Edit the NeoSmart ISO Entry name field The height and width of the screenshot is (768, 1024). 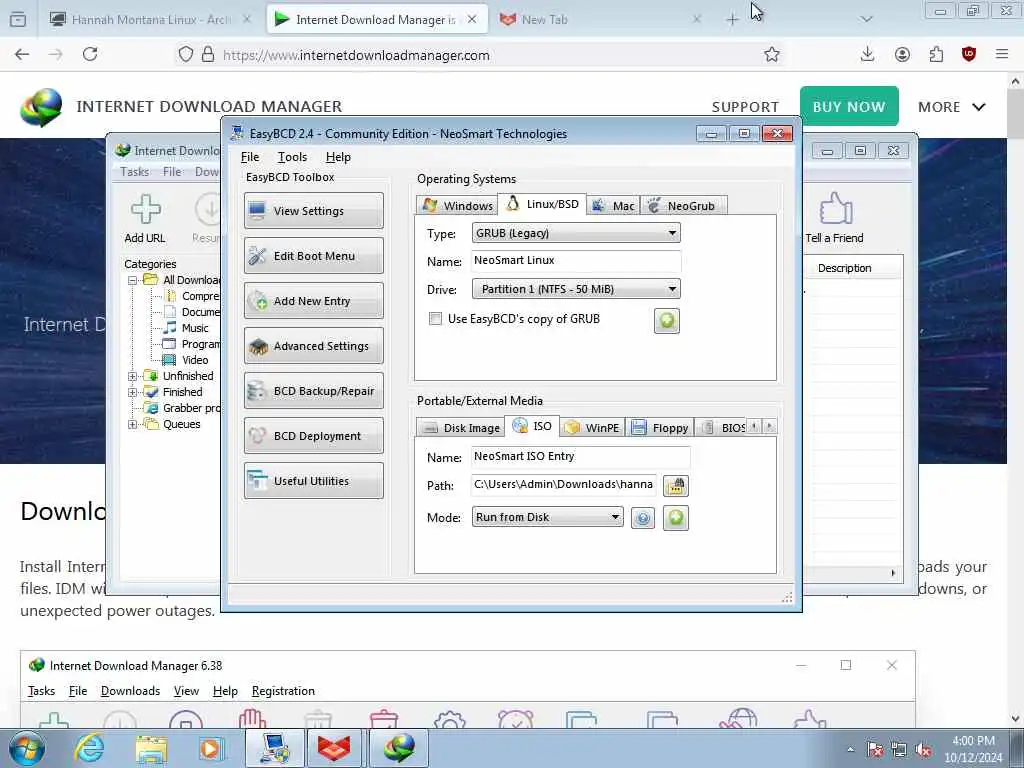pyautogui.click(x=581, y=456)
